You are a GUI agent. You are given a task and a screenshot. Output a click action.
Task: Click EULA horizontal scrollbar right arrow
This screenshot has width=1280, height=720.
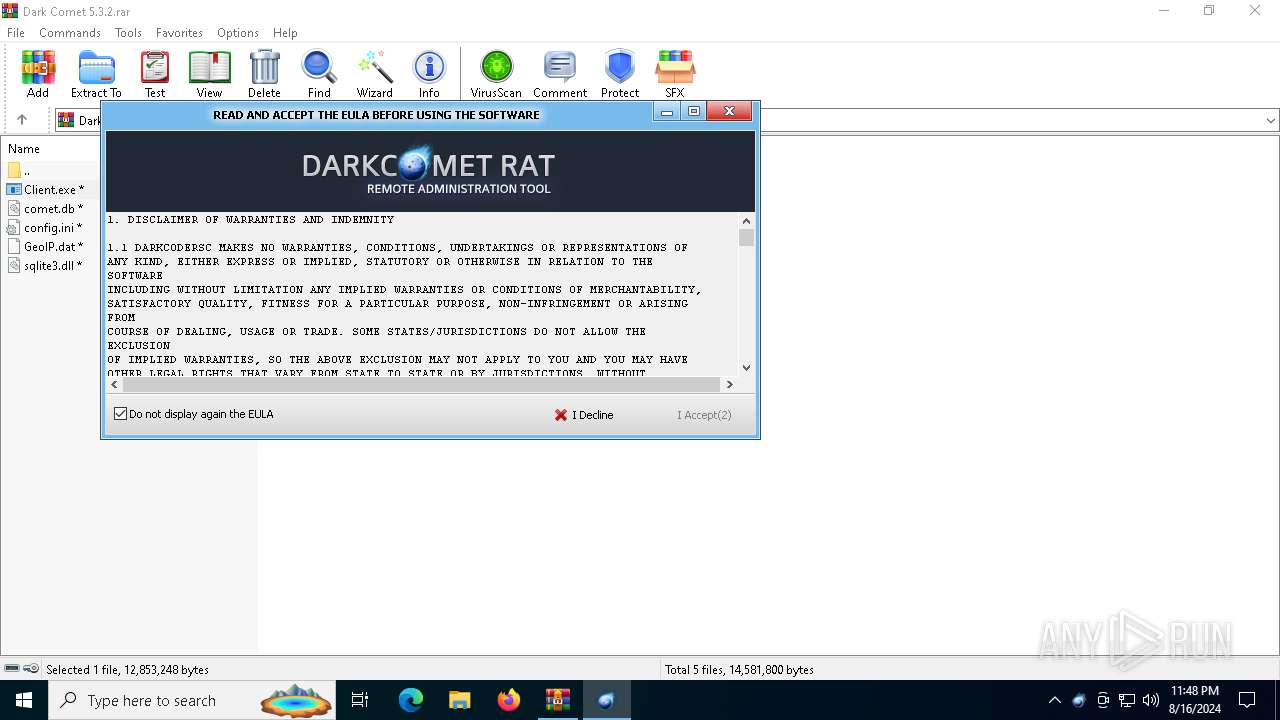point(729,384)
